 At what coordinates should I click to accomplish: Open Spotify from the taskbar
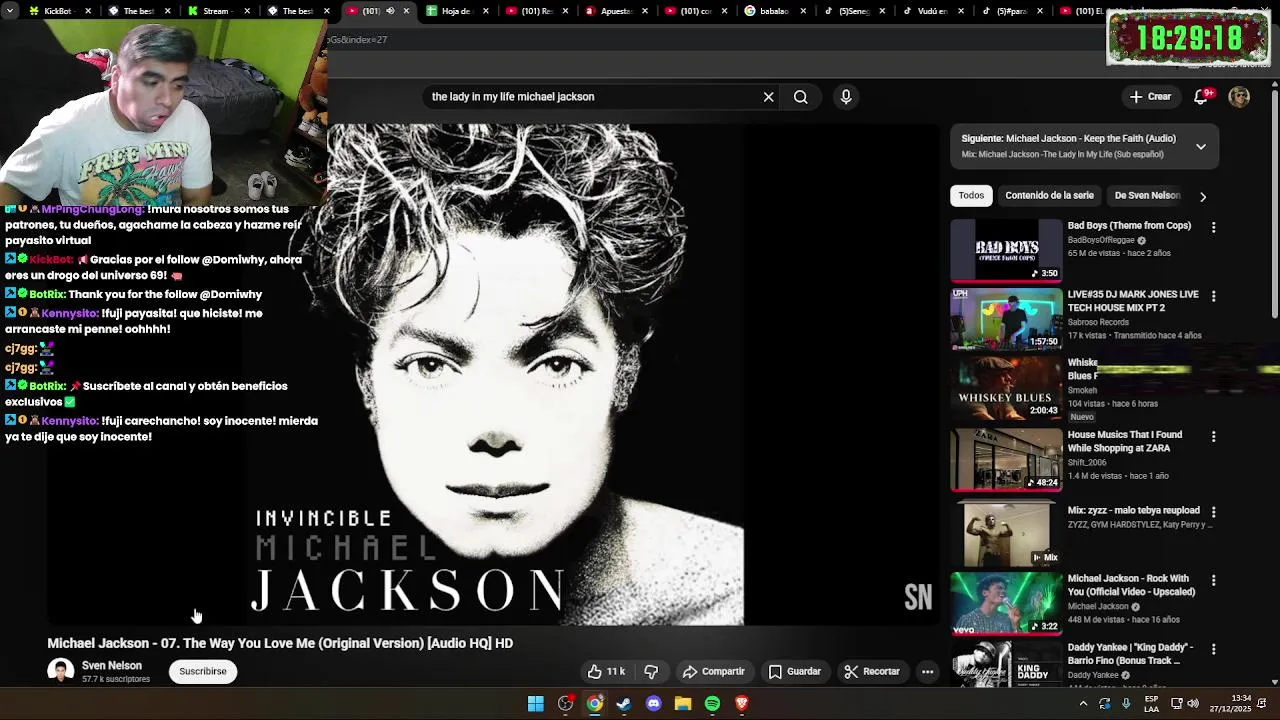click(712, 704)
